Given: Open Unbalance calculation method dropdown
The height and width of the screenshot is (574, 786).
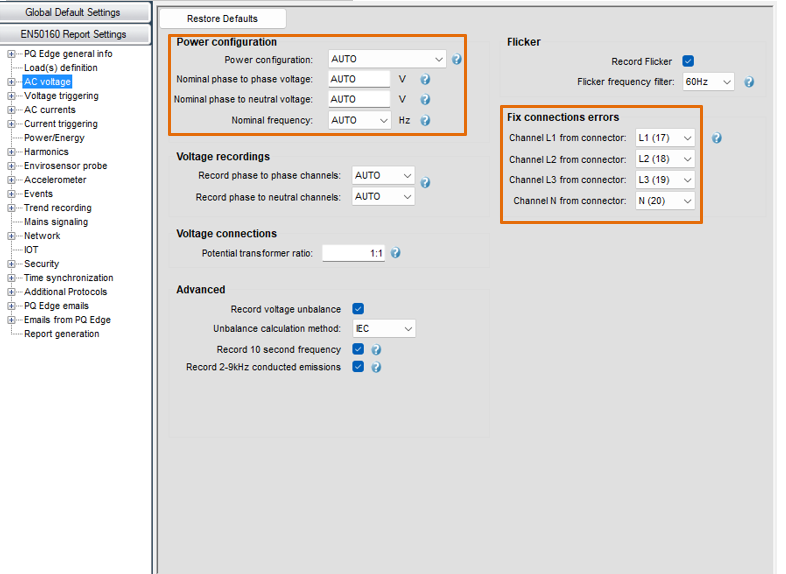Looking at the screenshot, I should 383,328.
